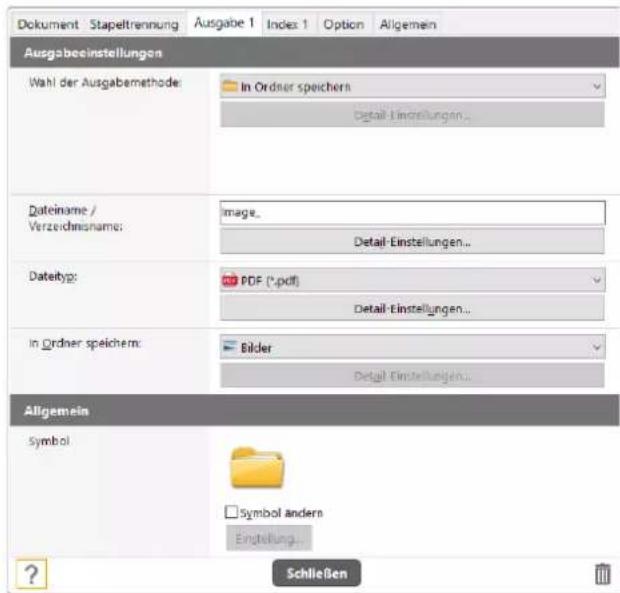Open the Option tab

pyautogui.click(x=344, y=25)
